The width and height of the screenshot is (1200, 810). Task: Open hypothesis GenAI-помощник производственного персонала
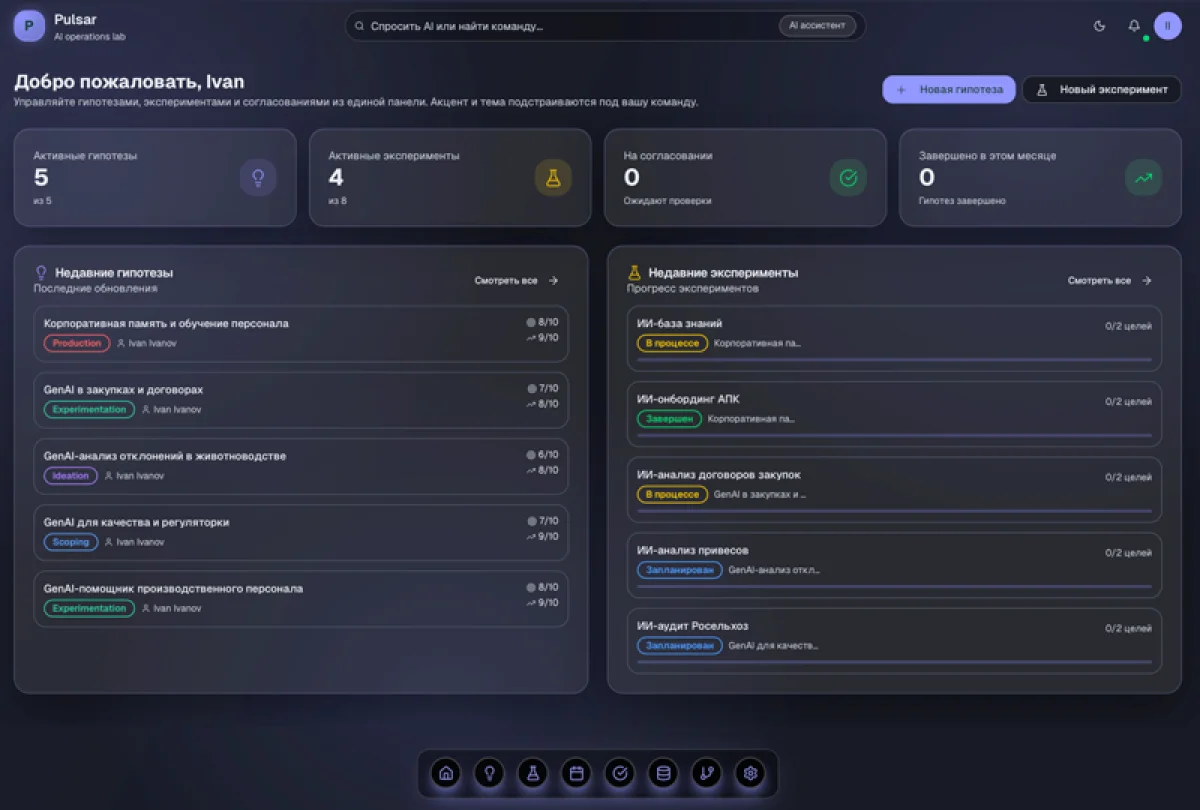coord(301,599)
